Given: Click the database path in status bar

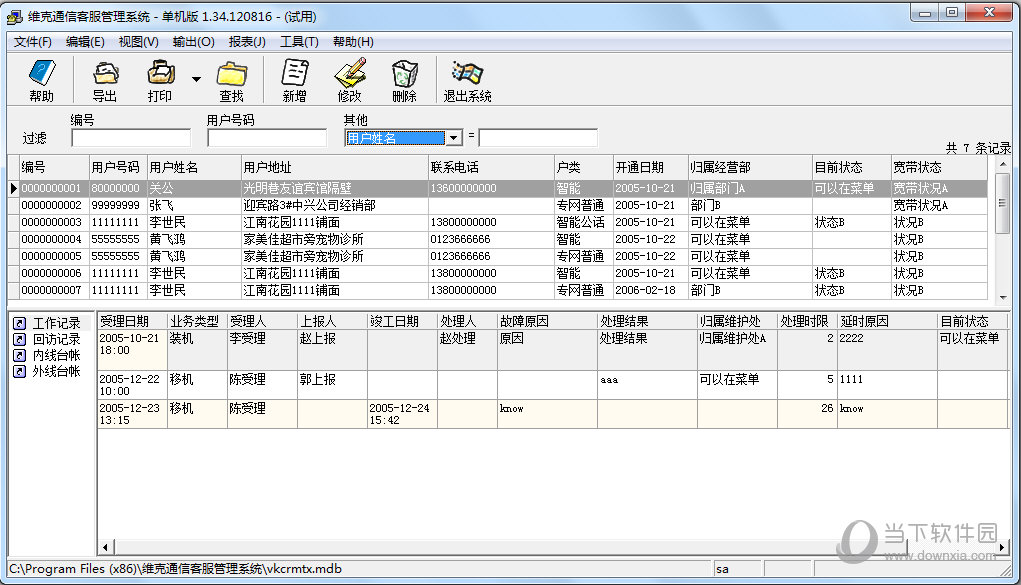Looking at the screenshot, I should click(175, 569).
